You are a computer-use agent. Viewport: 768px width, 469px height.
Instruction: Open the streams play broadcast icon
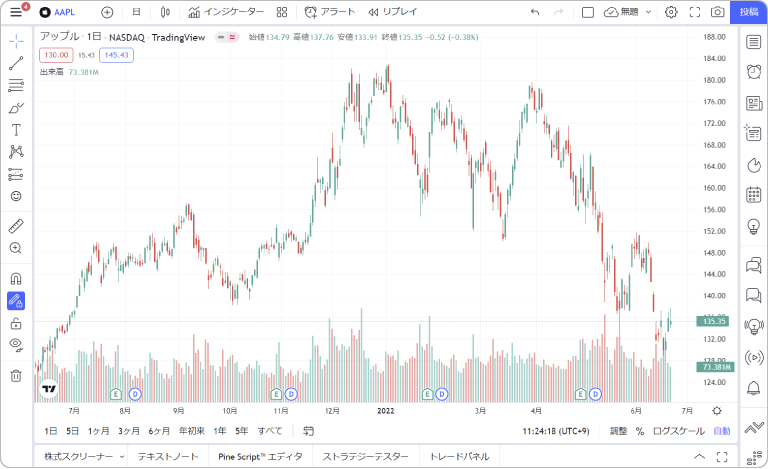[754, 357]
